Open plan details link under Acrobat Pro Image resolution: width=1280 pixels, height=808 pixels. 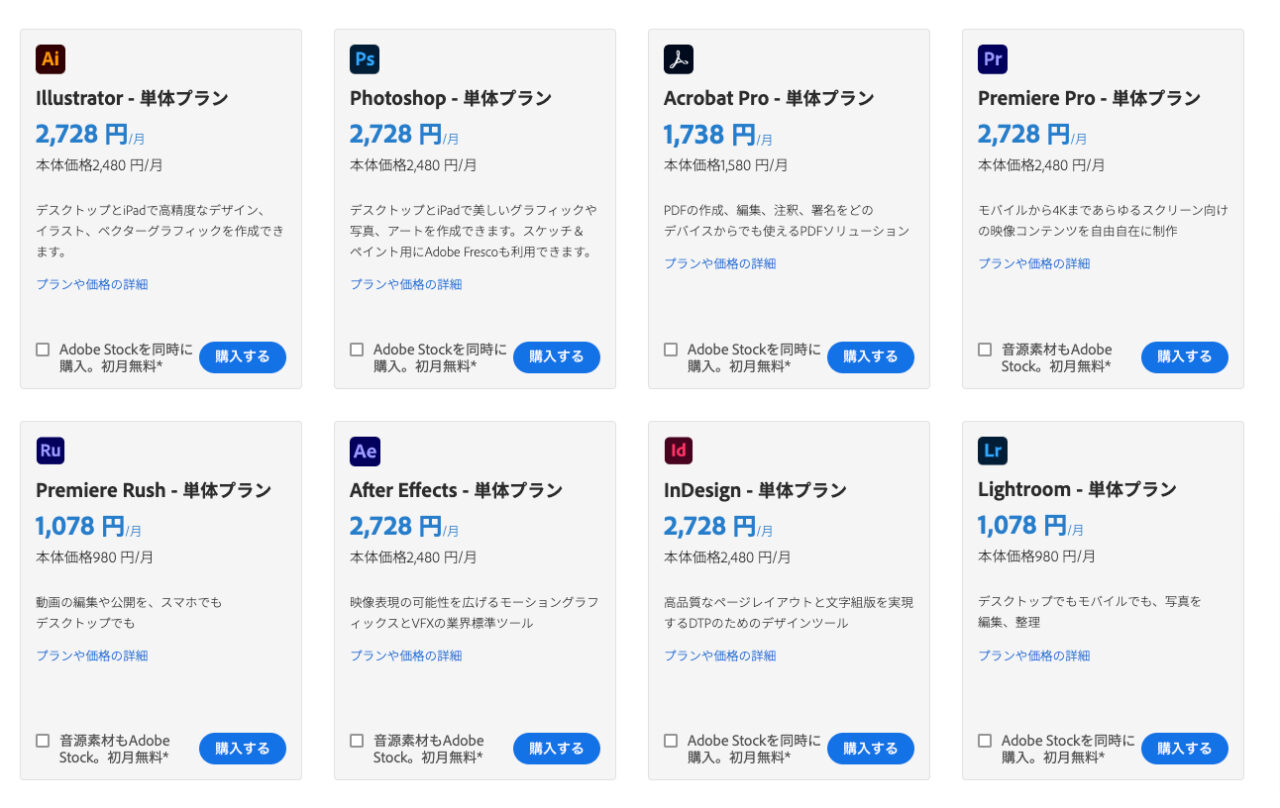click(718, 263)
